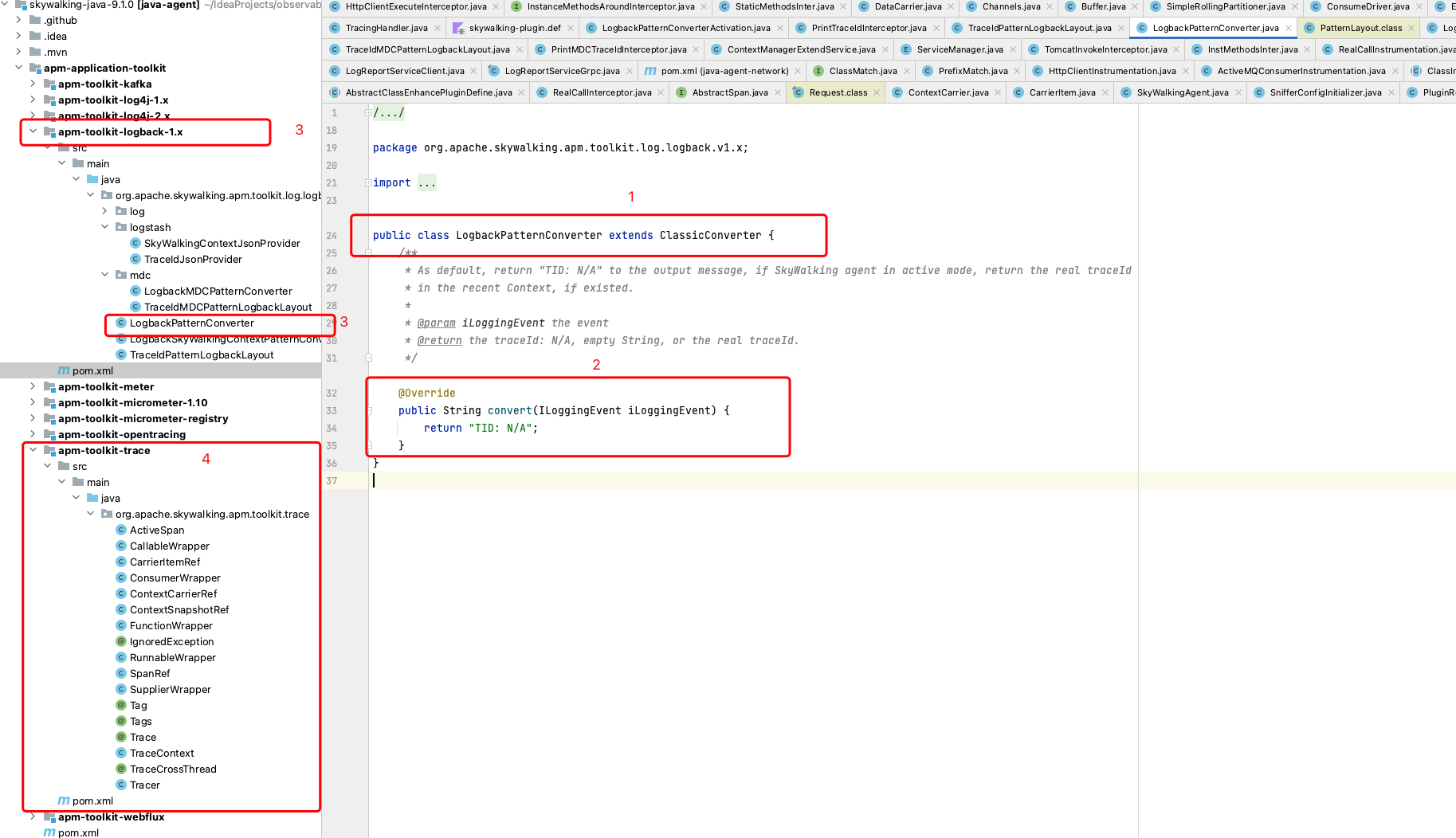The image size is (1456, 838).
Task: Click the ILoggingEvent parameter type
Action: click(579, 410)
